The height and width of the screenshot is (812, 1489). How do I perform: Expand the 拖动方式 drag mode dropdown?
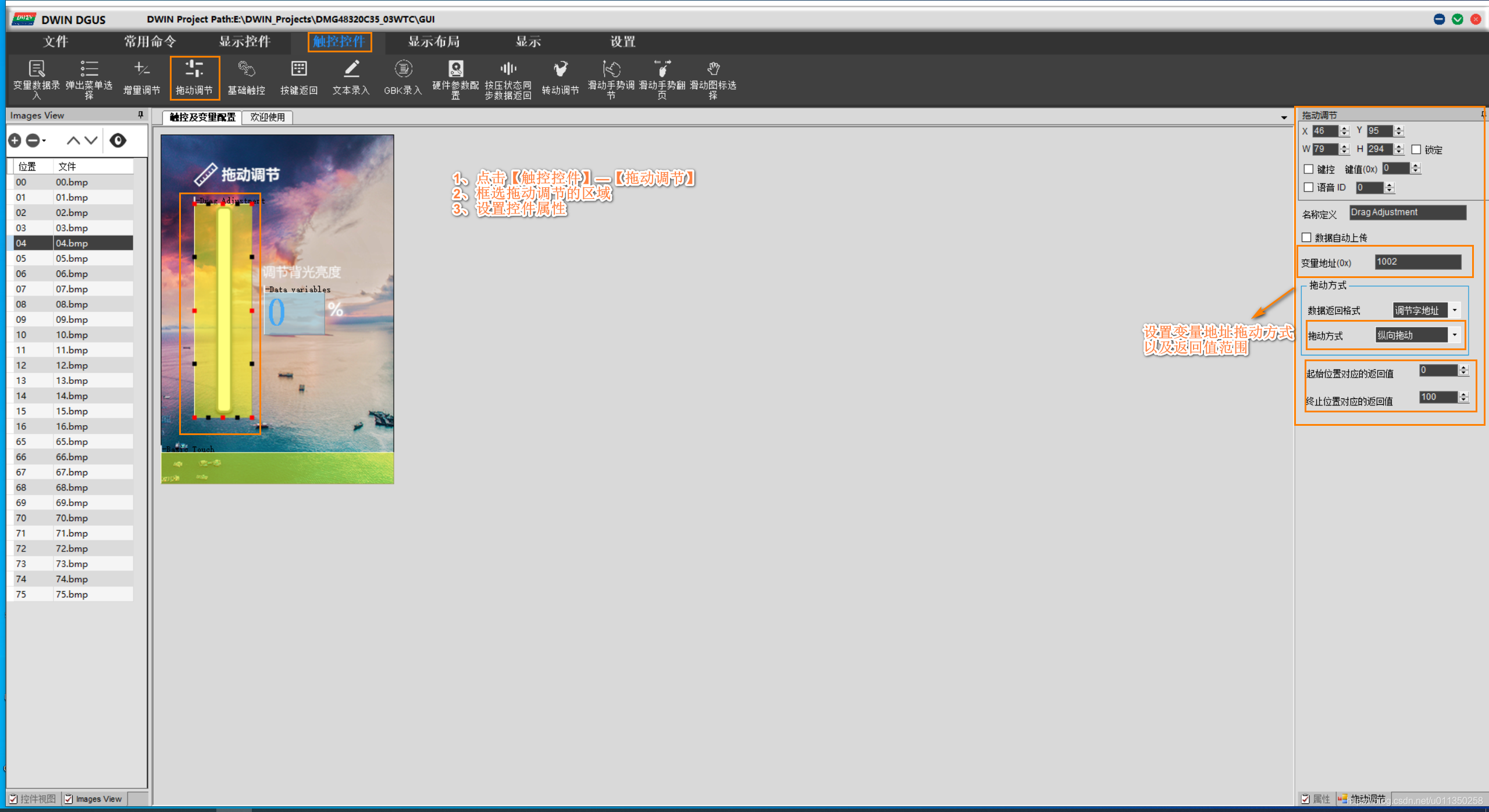[x=1455, y=335]
